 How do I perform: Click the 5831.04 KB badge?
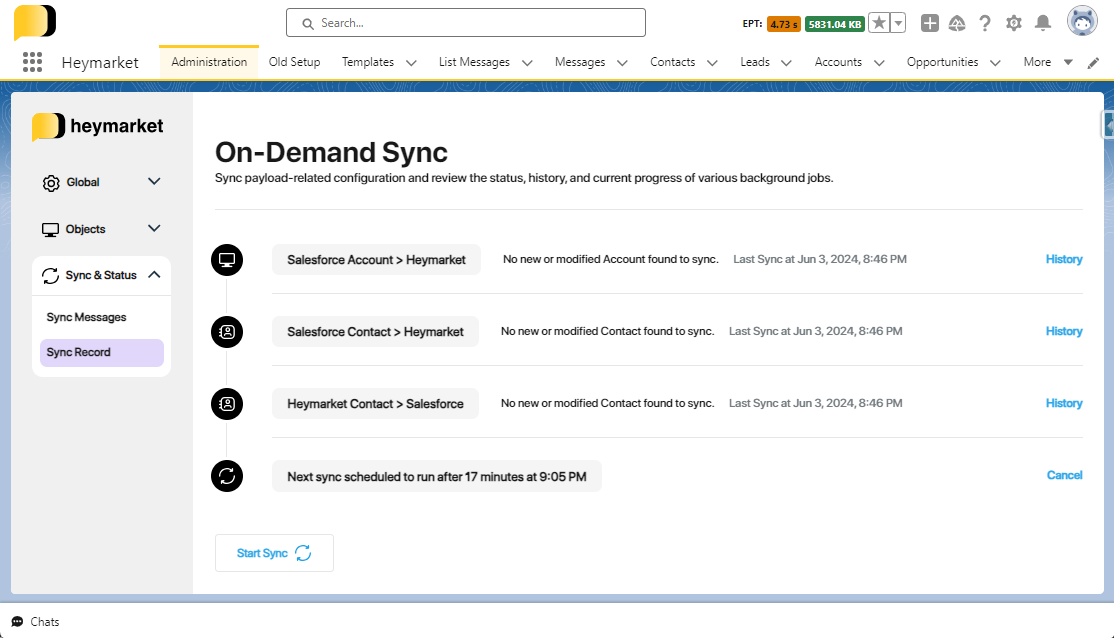click(835, 24)
